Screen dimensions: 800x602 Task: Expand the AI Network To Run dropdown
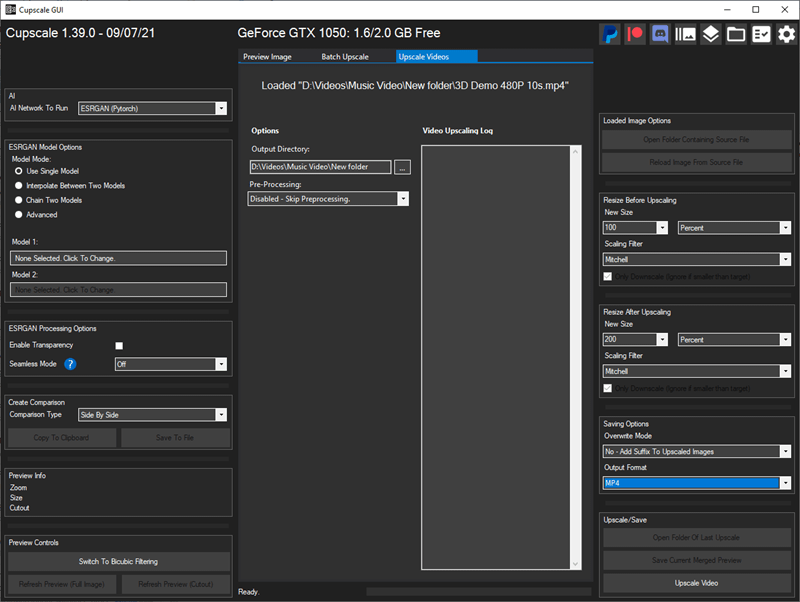coord(152,108)
